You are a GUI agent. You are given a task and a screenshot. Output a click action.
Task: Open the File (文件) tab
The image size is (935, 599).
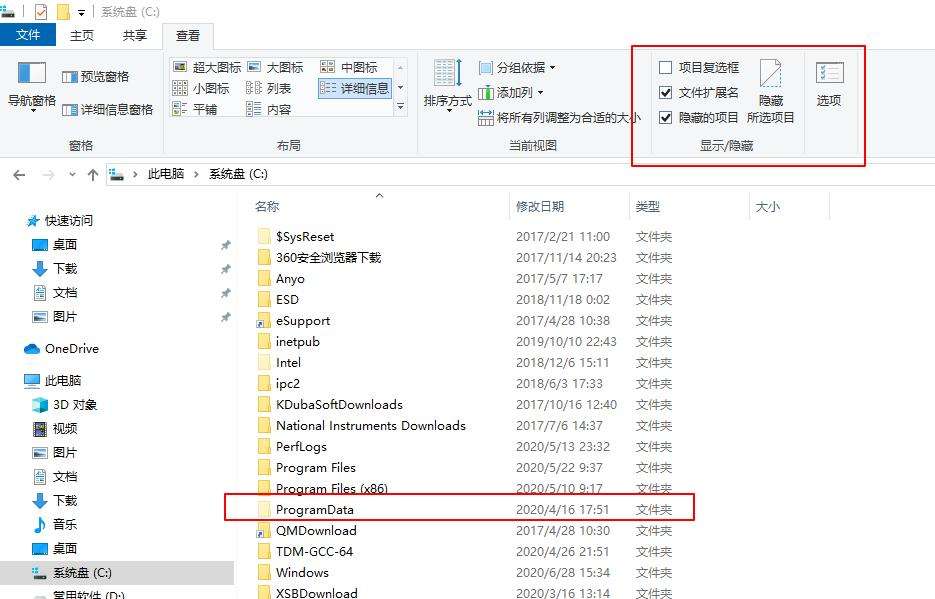28,35
